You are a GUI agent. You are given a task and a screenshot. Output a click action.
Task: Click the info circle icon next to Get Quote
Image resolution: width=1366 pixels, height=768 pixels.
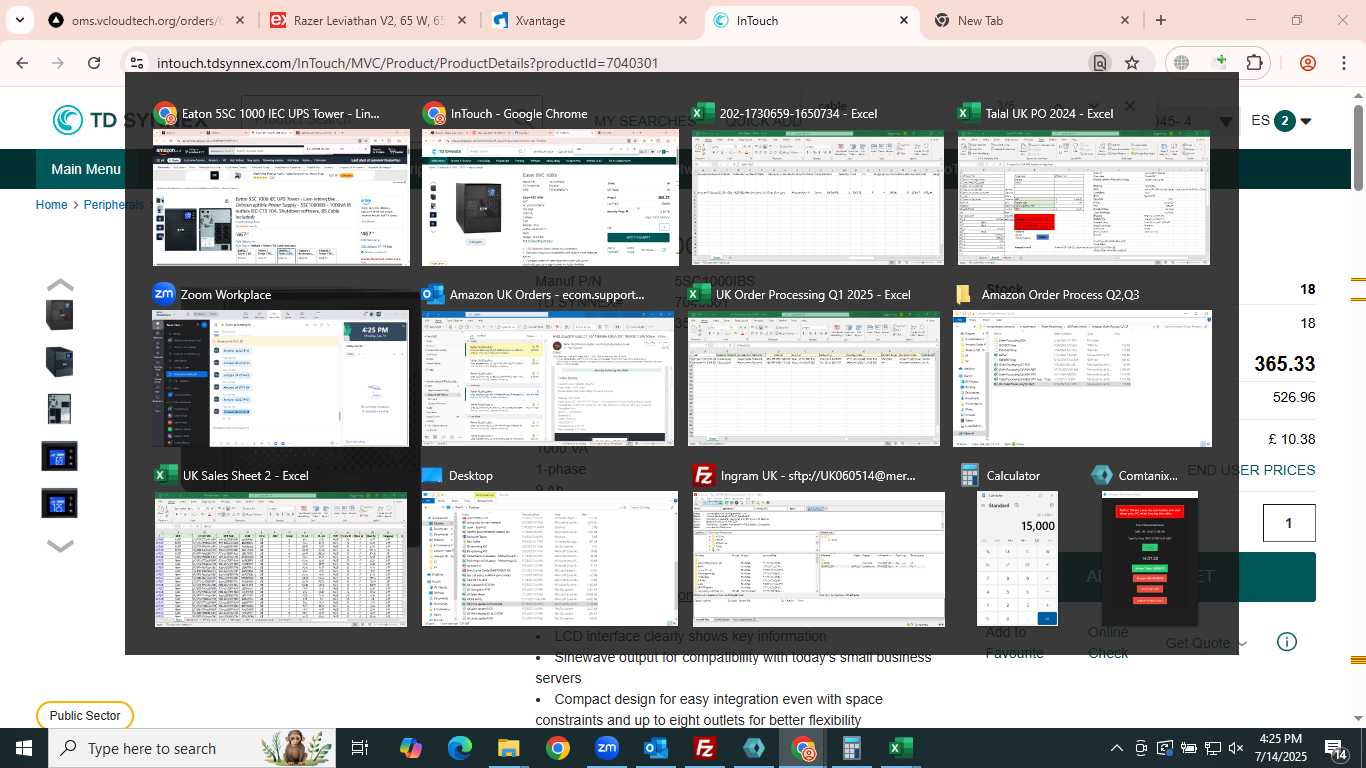coord(1287,642)
